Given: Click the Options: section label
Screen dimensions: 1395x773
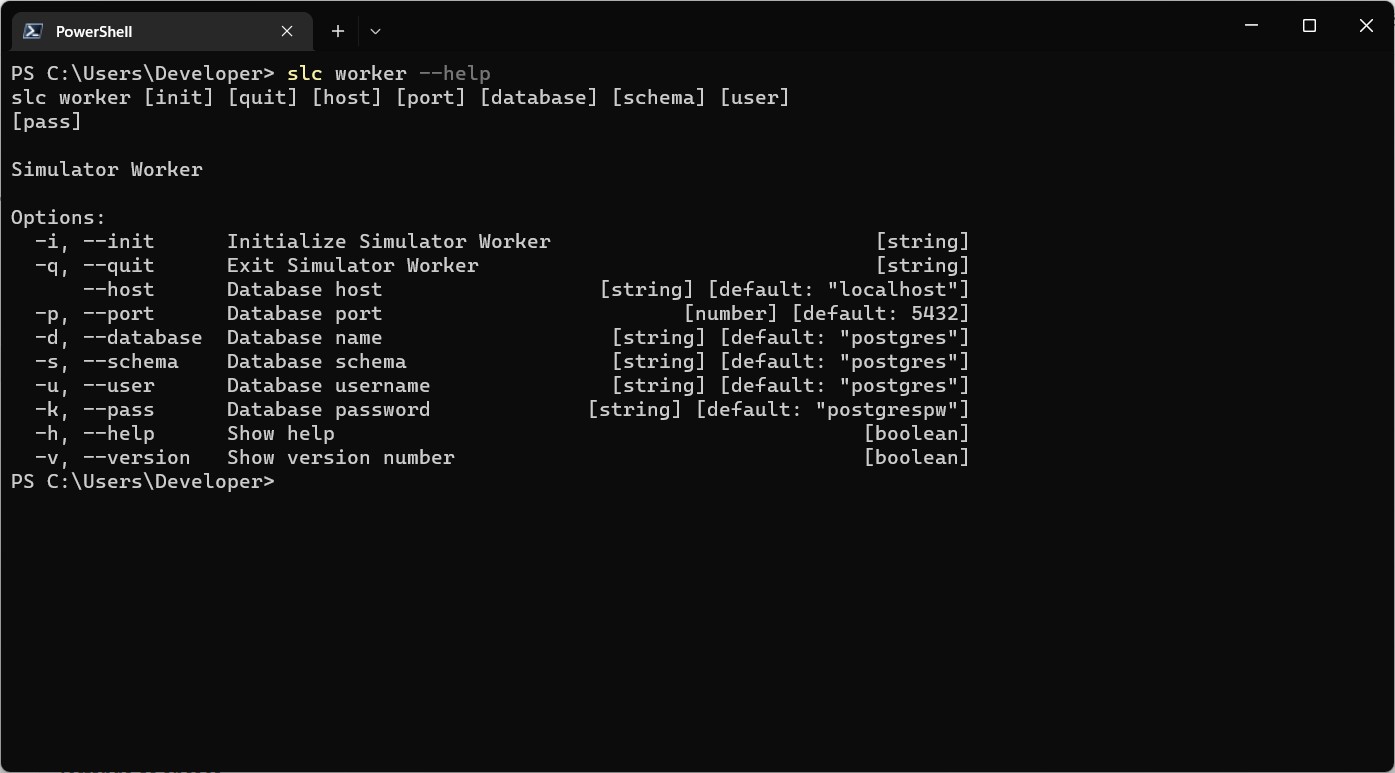Looking at the screenshot, I should pyautogui.click(x=58, y=217).
